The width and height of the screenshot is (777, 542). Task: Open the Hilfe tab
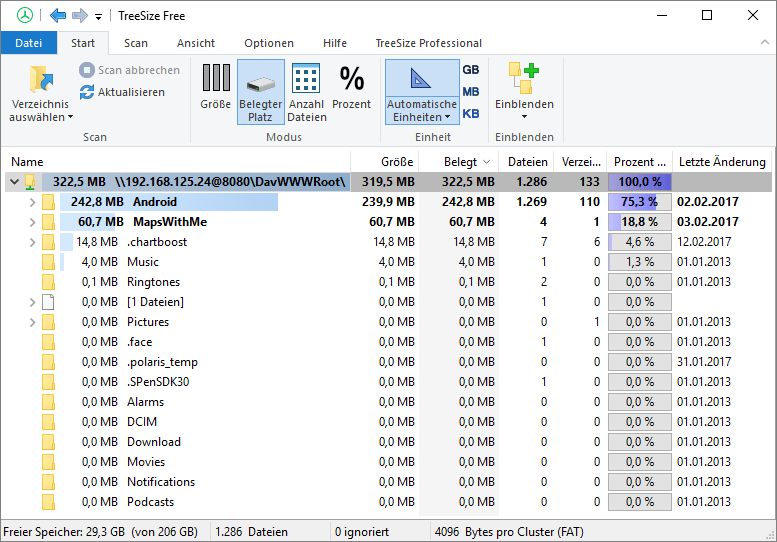click(334, 43)
